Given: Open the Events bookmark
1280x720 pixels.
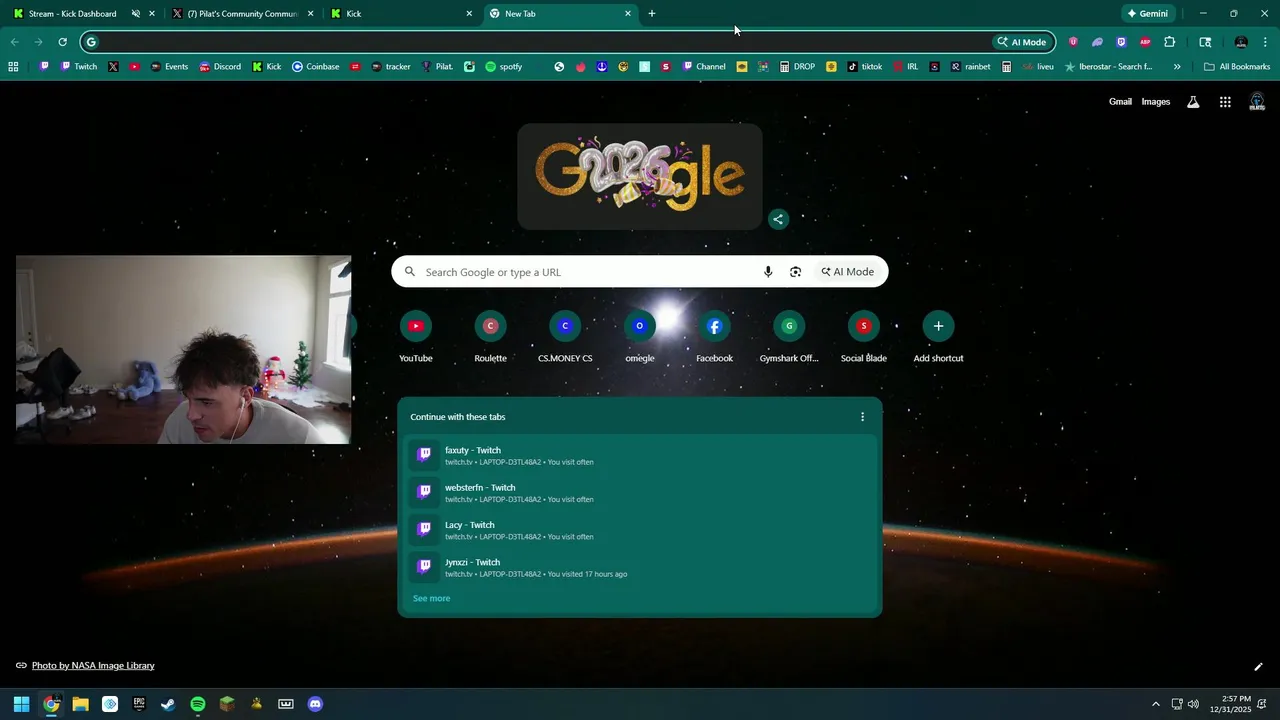Looking at the screenshot, I should point(169,67).
